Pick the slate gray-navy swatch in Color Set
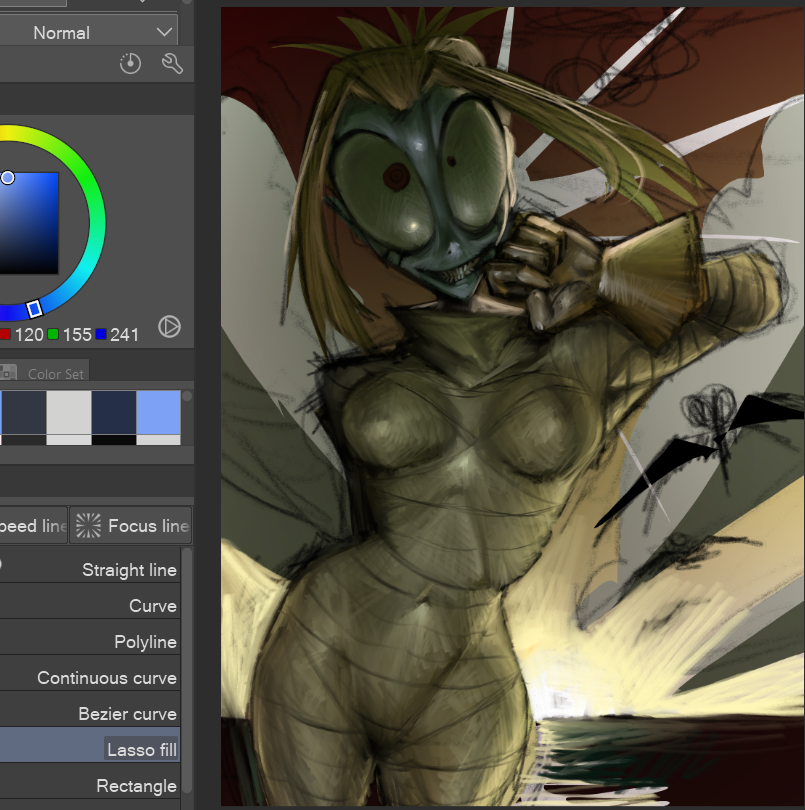Viewport: 805px width, 810px height. tap(24, 412)
